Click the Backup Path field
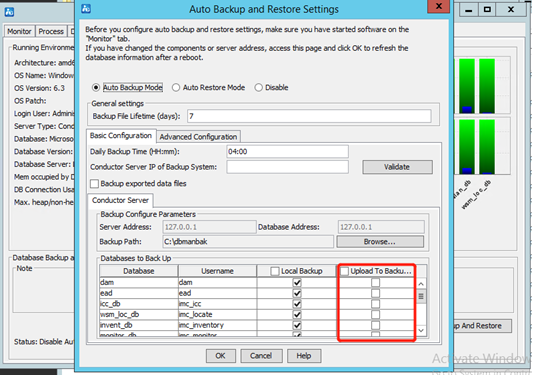Image resolution: width=533 pixels, height=376 pixels. [x=248, y=242]
